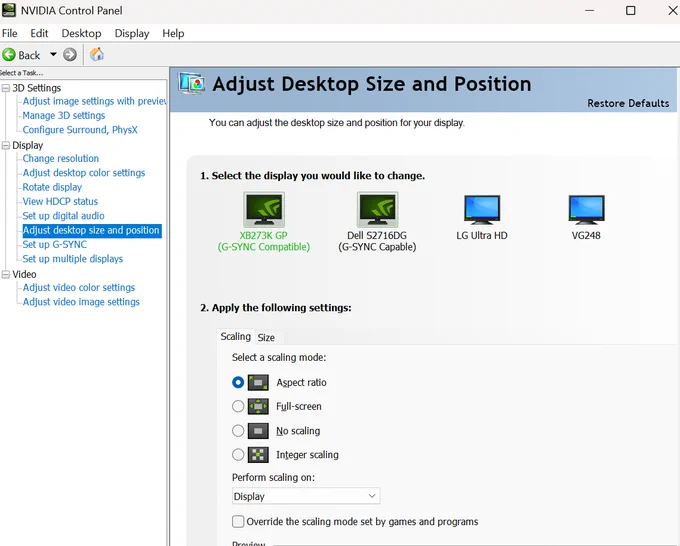Viewport: 680px width, 546px height.
Task: Open the Display menu
Action: (132, 33)
